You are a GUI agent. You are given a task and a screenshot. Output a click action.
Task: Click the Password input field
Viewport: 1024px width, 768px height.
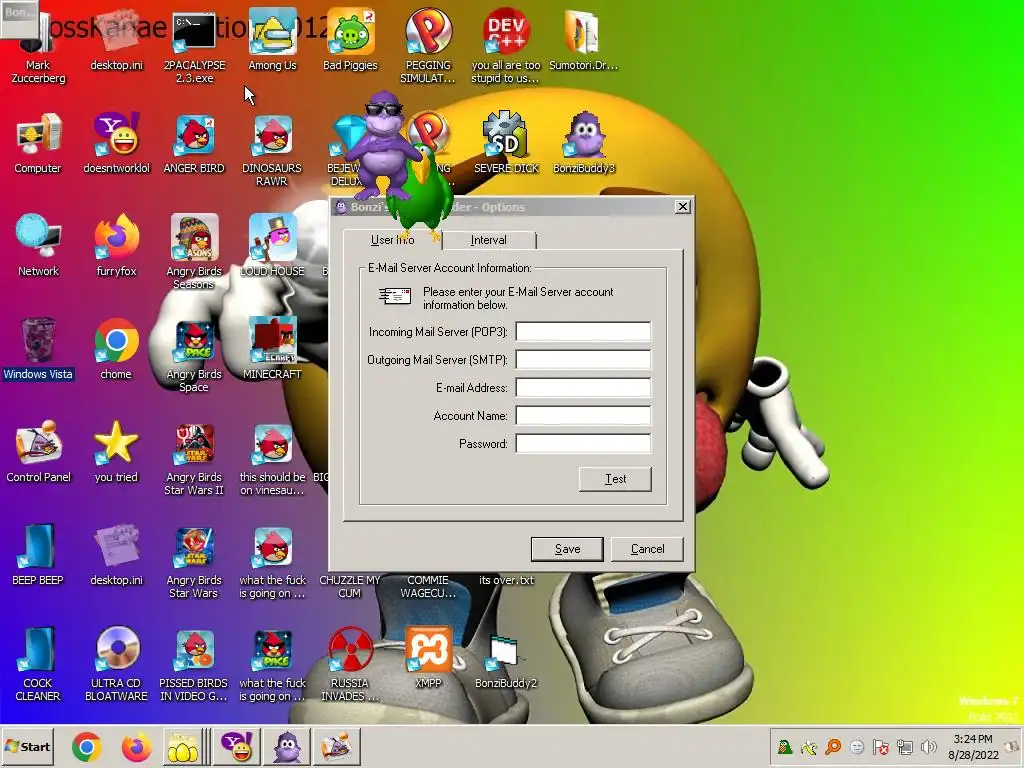(x=583, y=444)
